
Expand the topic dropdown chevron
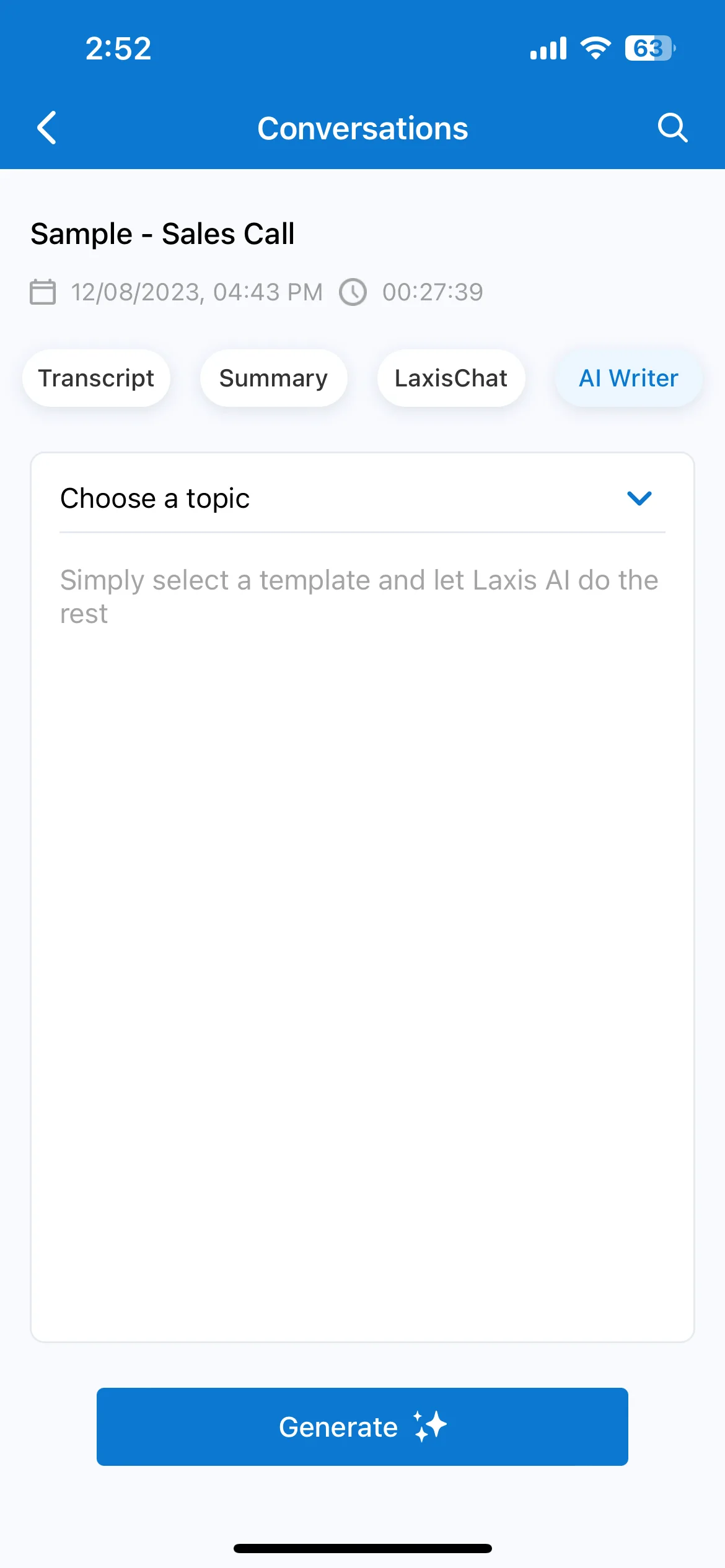point(639,498)
